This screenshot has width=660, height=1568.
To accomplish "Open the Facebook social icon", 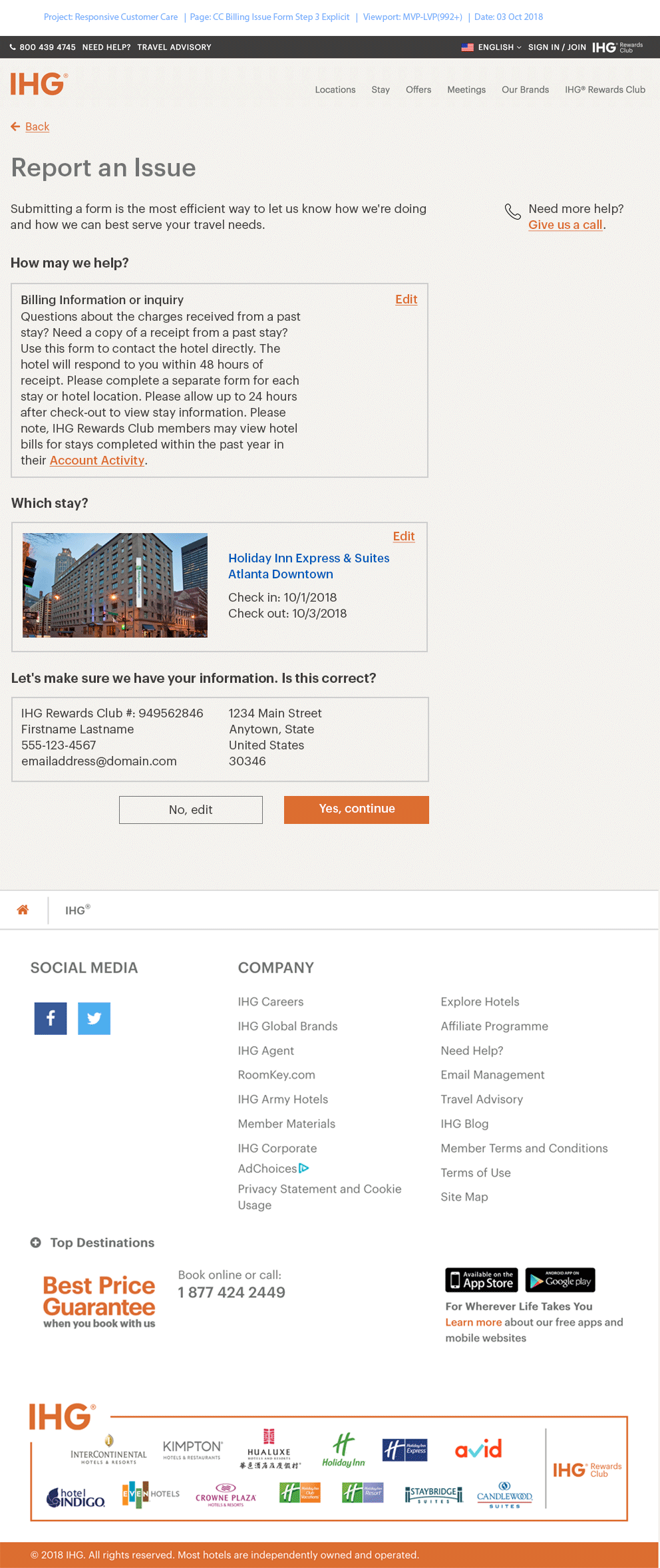I will [51, 1018].
